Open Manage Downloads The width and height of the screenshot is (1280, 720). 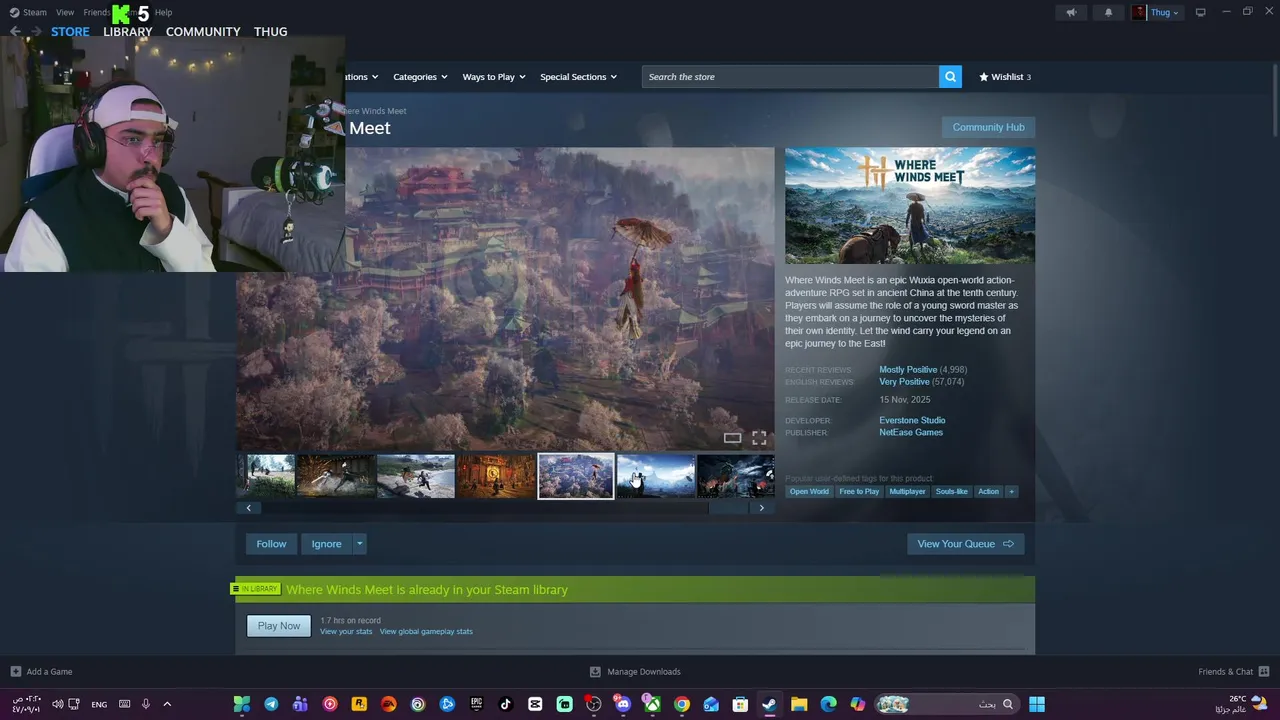tap(635, 672)
